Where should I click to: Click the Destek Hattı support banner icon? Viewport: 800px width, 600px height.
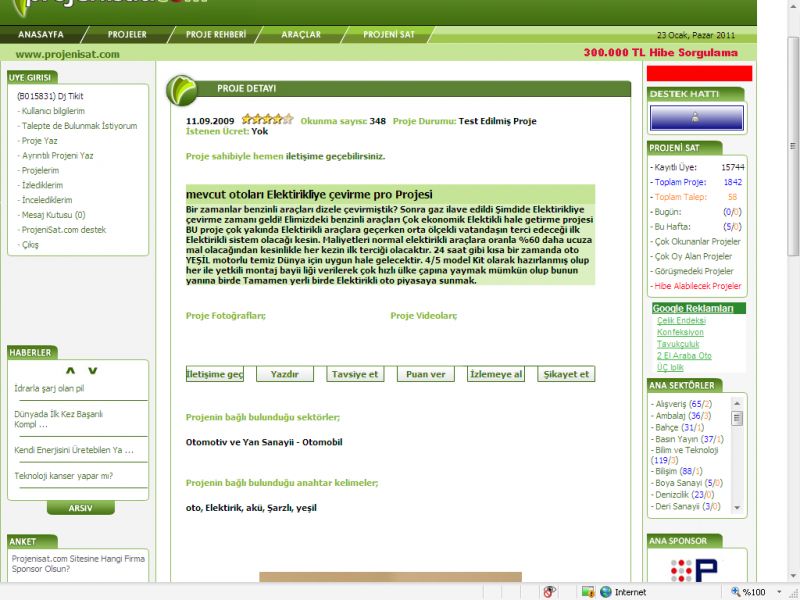click(696, 118)
